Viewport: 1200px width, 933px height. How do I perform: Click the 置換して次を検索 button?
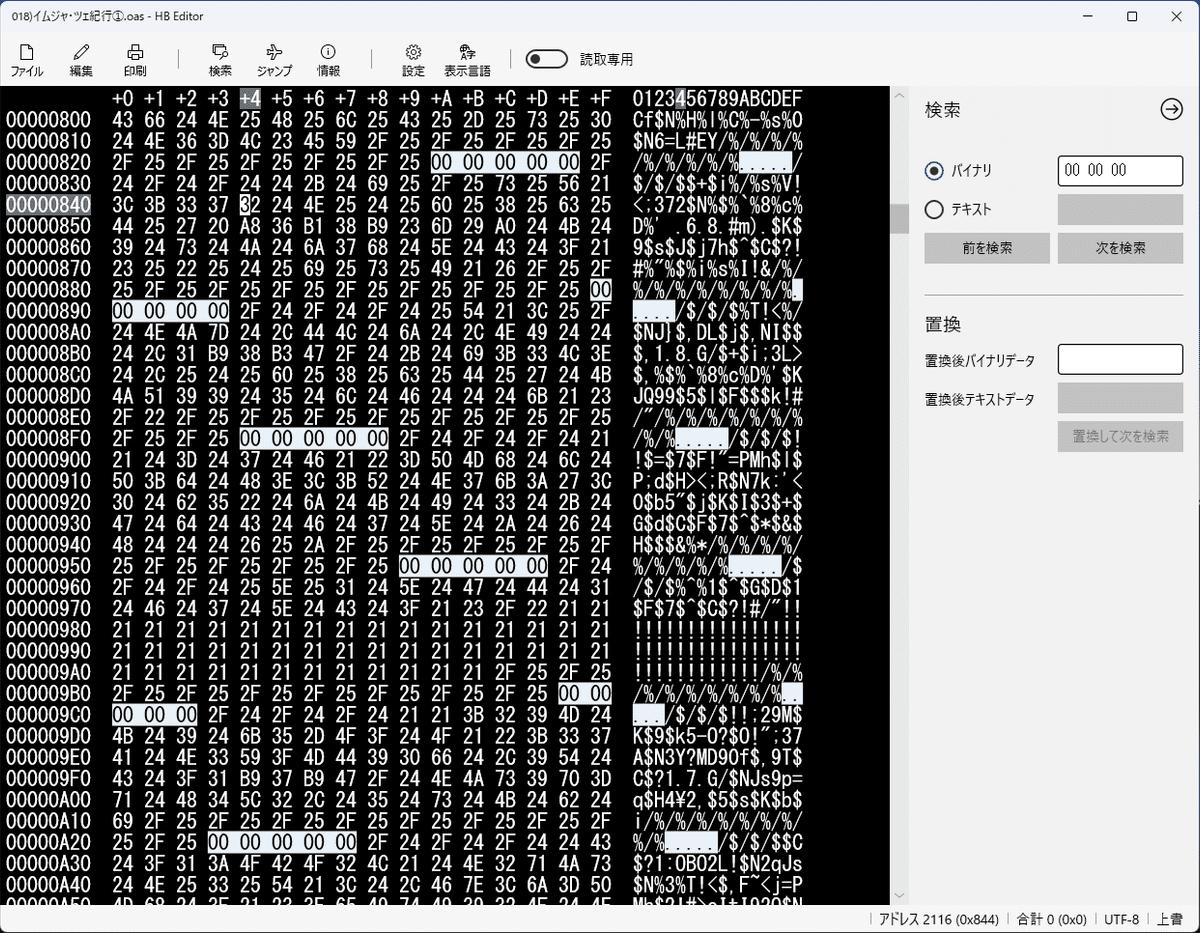click(1120, 436)
